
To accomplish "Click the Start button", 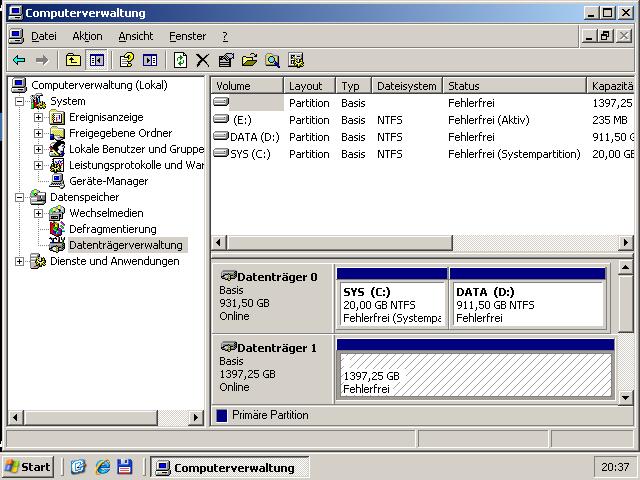I will 28,467.
